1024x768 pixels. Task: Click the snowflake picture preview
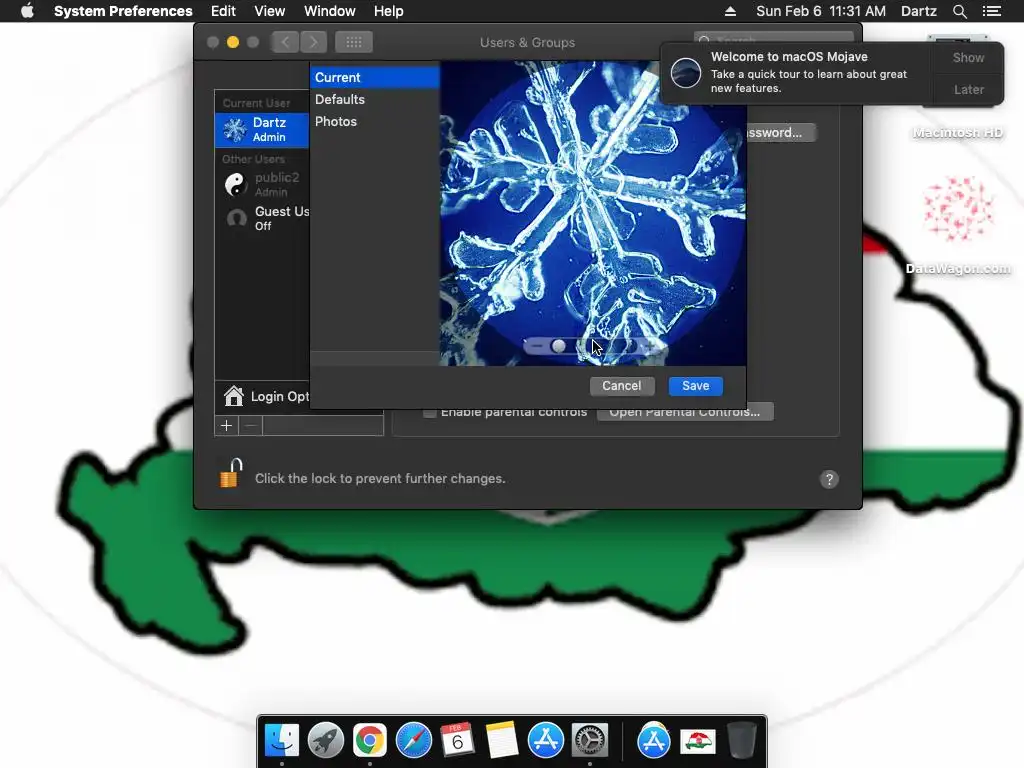click(593, 213)
